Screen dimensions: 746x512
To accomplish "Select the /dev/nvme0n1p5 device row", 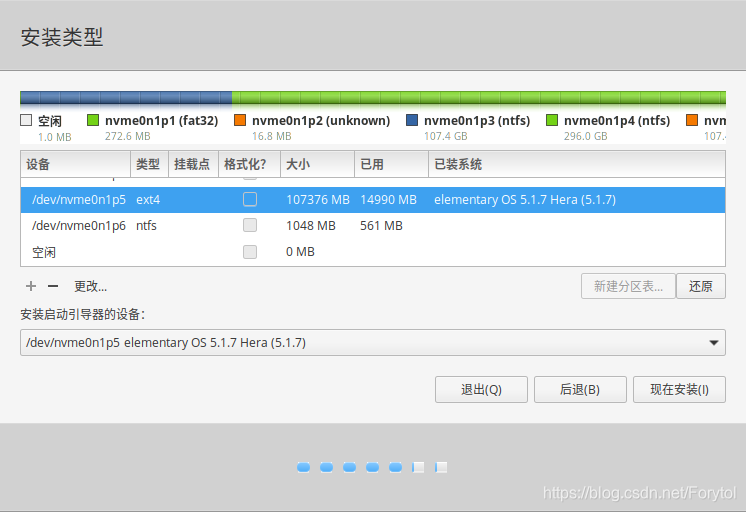I will coord(373,200).
